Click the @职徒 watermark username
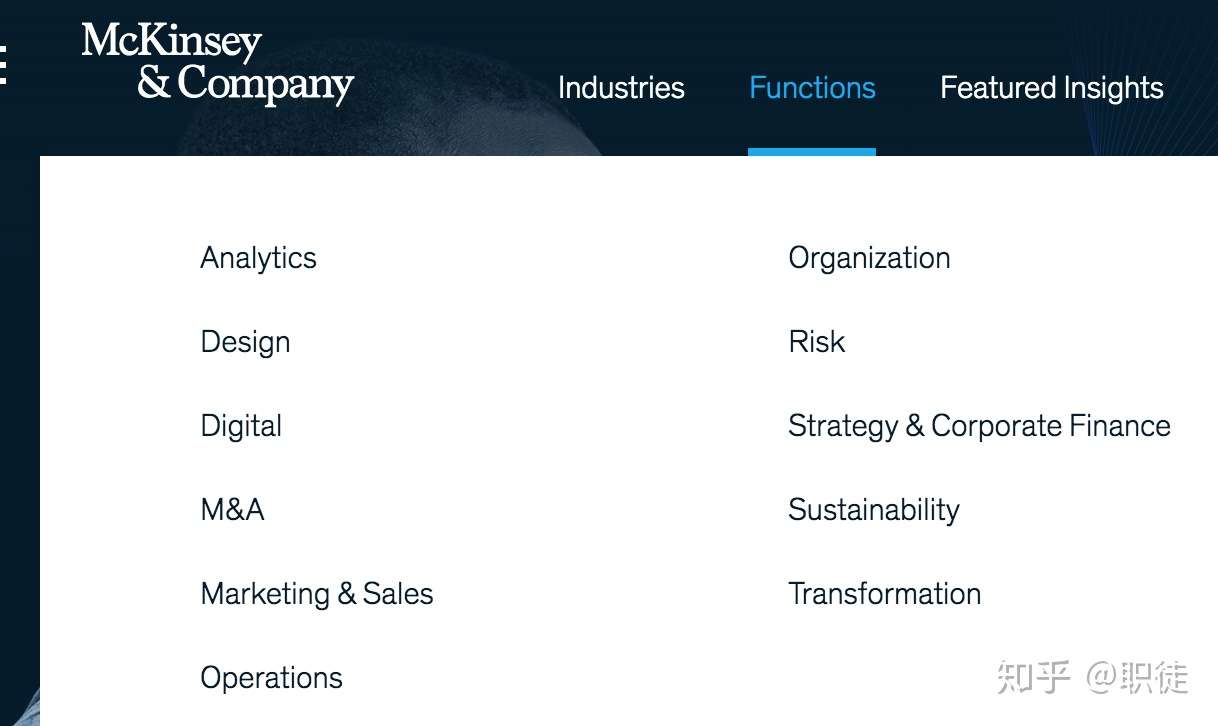 point(1138,677)
